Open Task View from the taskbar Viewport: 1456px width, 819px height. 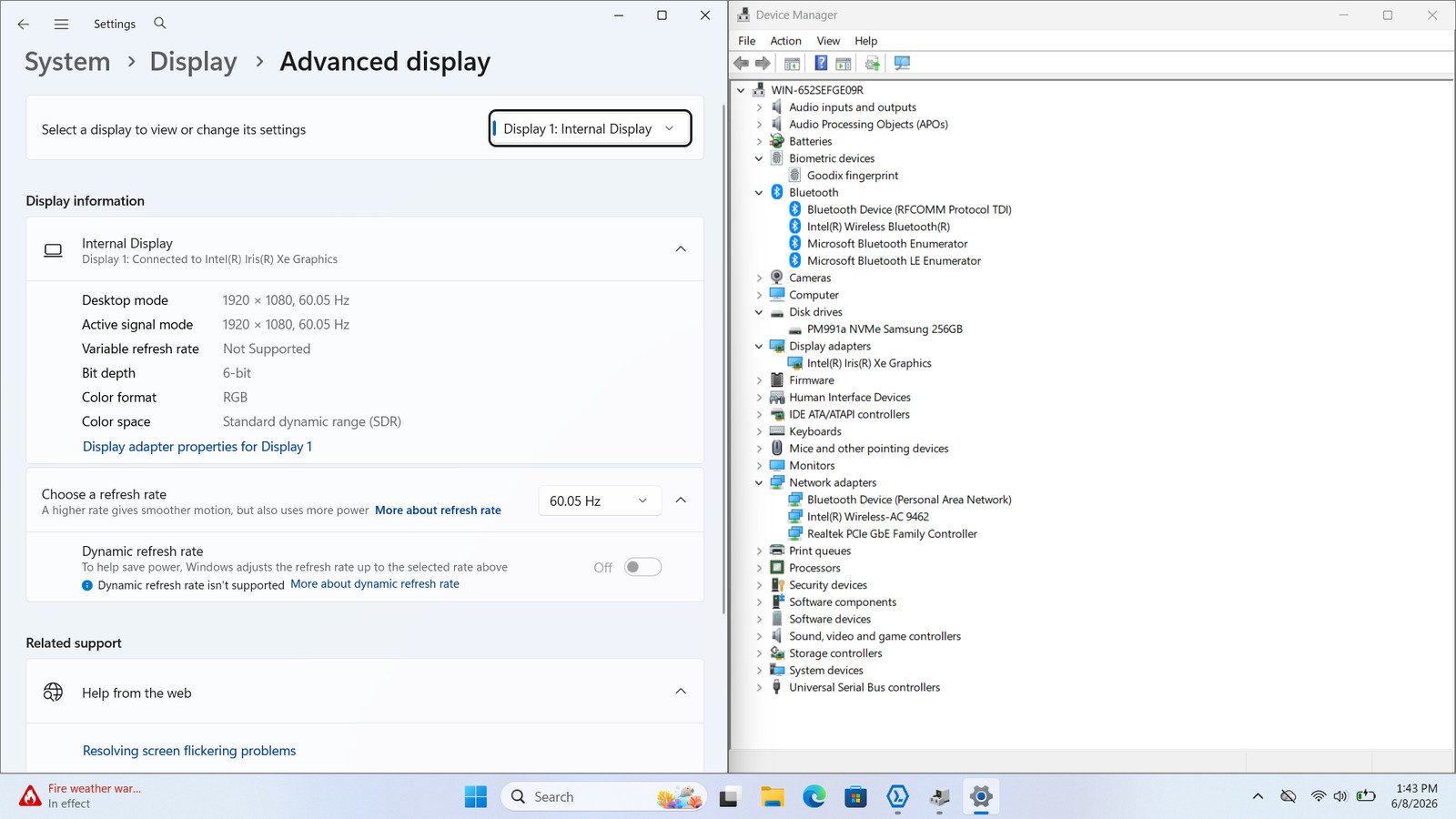click(x=730, y=797)
